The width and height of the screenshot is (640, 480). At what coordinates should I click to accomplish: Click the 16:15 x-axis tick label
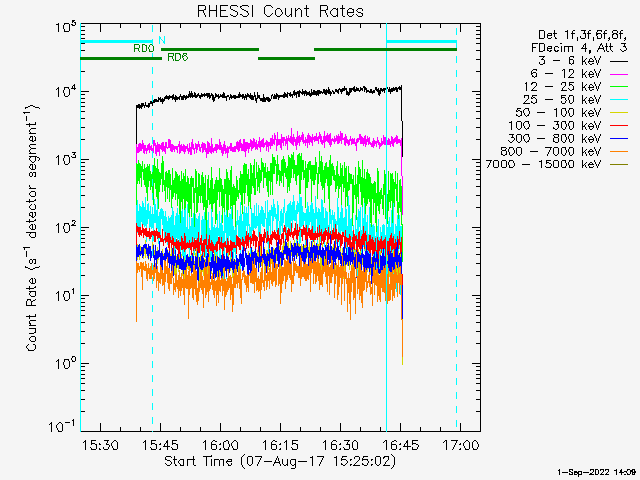pyautogui.click(x=280, y=444)
